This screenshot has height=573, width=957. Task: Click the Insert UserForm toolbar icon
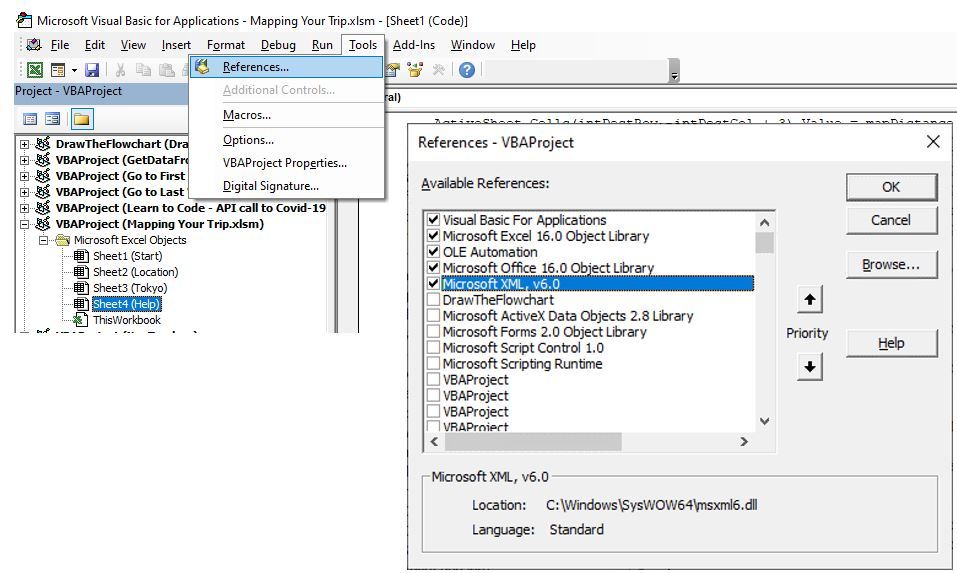58,70
